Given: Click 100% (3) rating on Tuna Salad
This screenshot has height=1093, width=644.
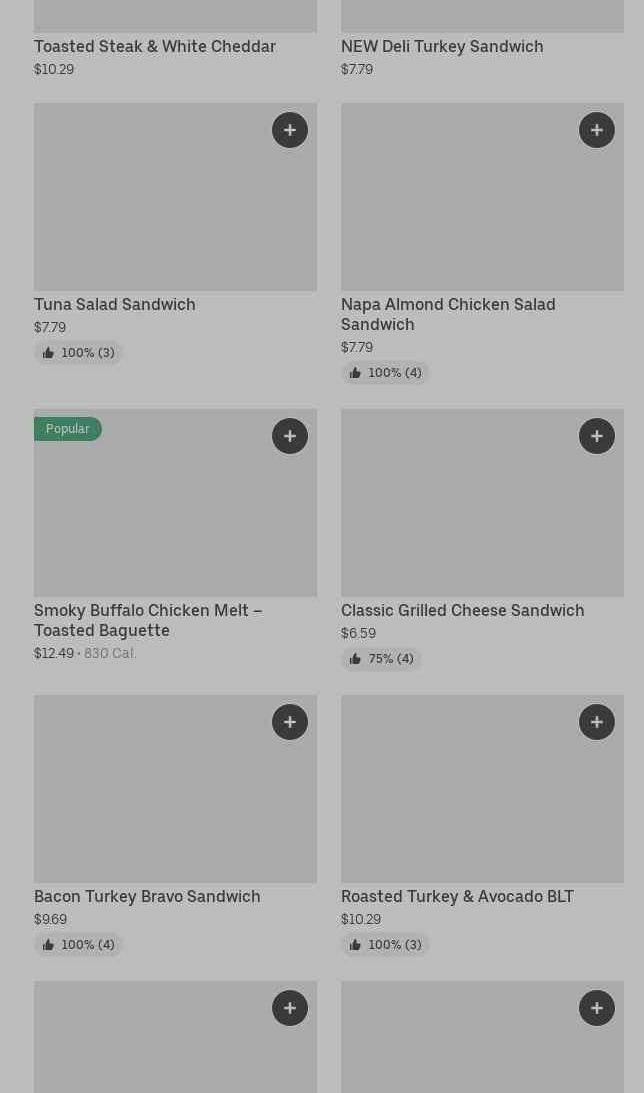Looking at the screenshot, I should [78, 353].
